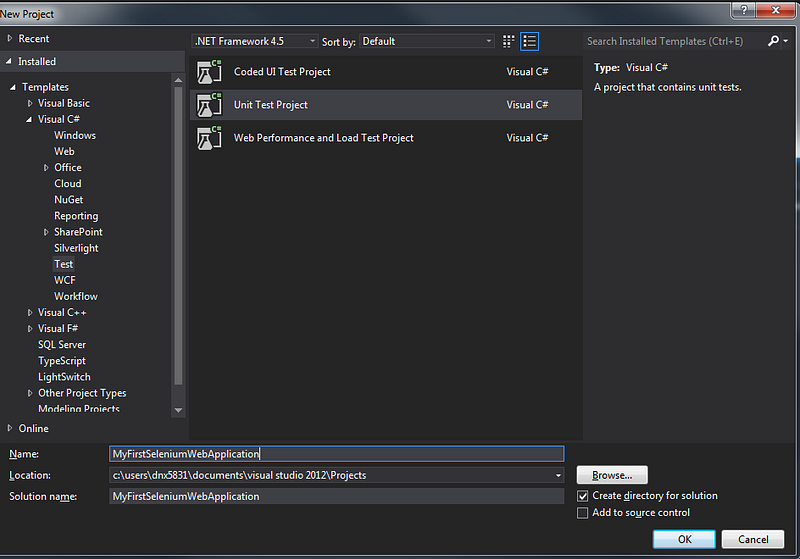Click the Unit Test Project flask icon
The image size is (800, 559).
pyautogui.click(x=209, y=105)
